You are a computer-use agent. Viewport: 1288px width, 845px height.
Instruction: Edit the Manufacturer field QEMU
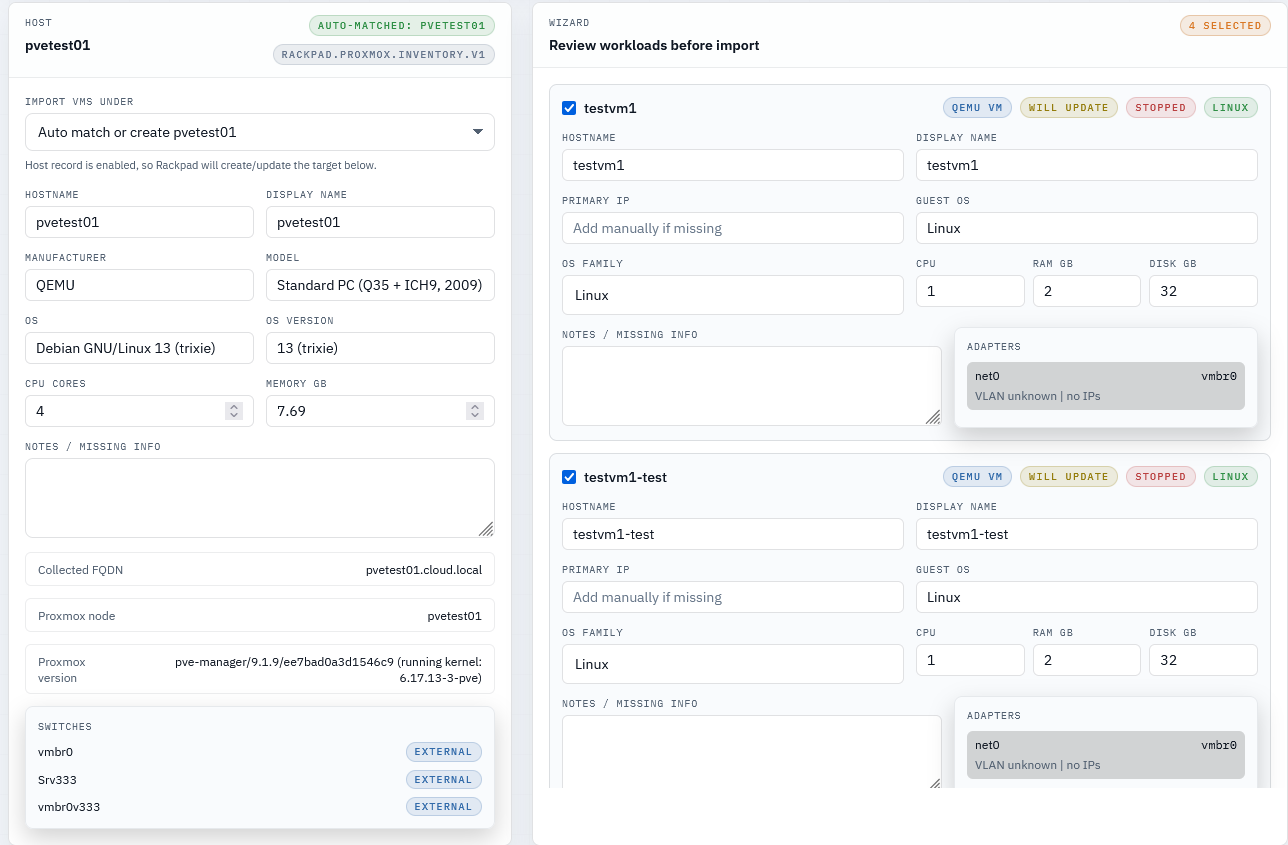tap(139, 285)
